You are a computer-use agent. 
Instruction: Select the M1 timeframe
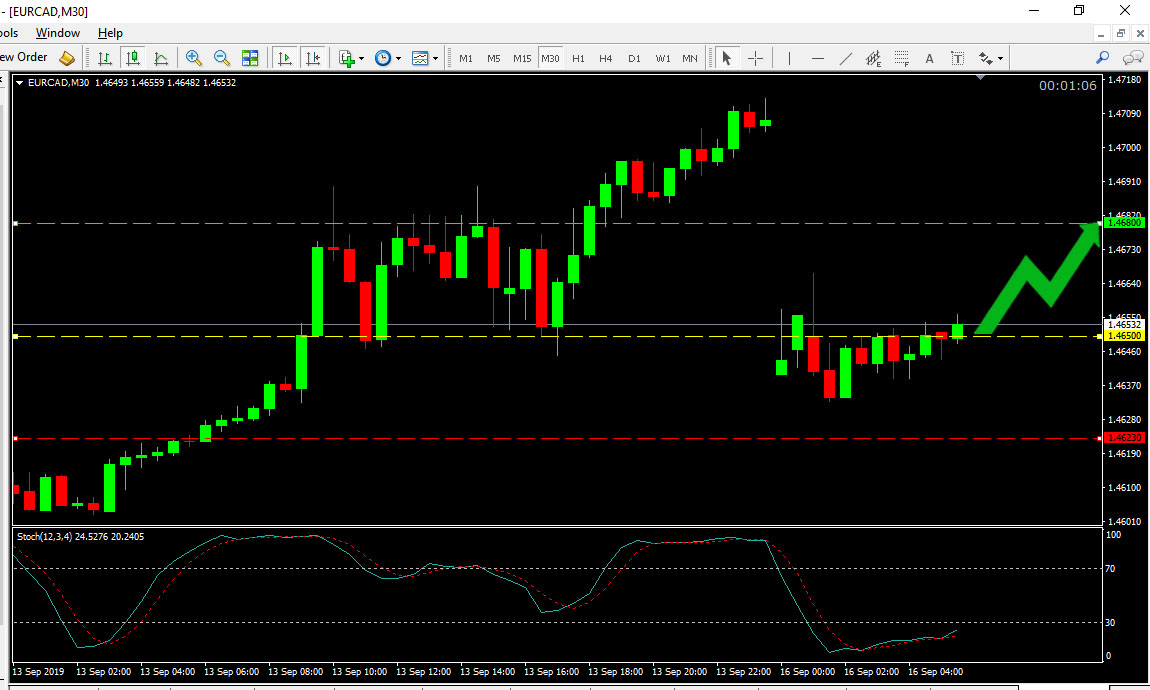[x=466, y=58]
